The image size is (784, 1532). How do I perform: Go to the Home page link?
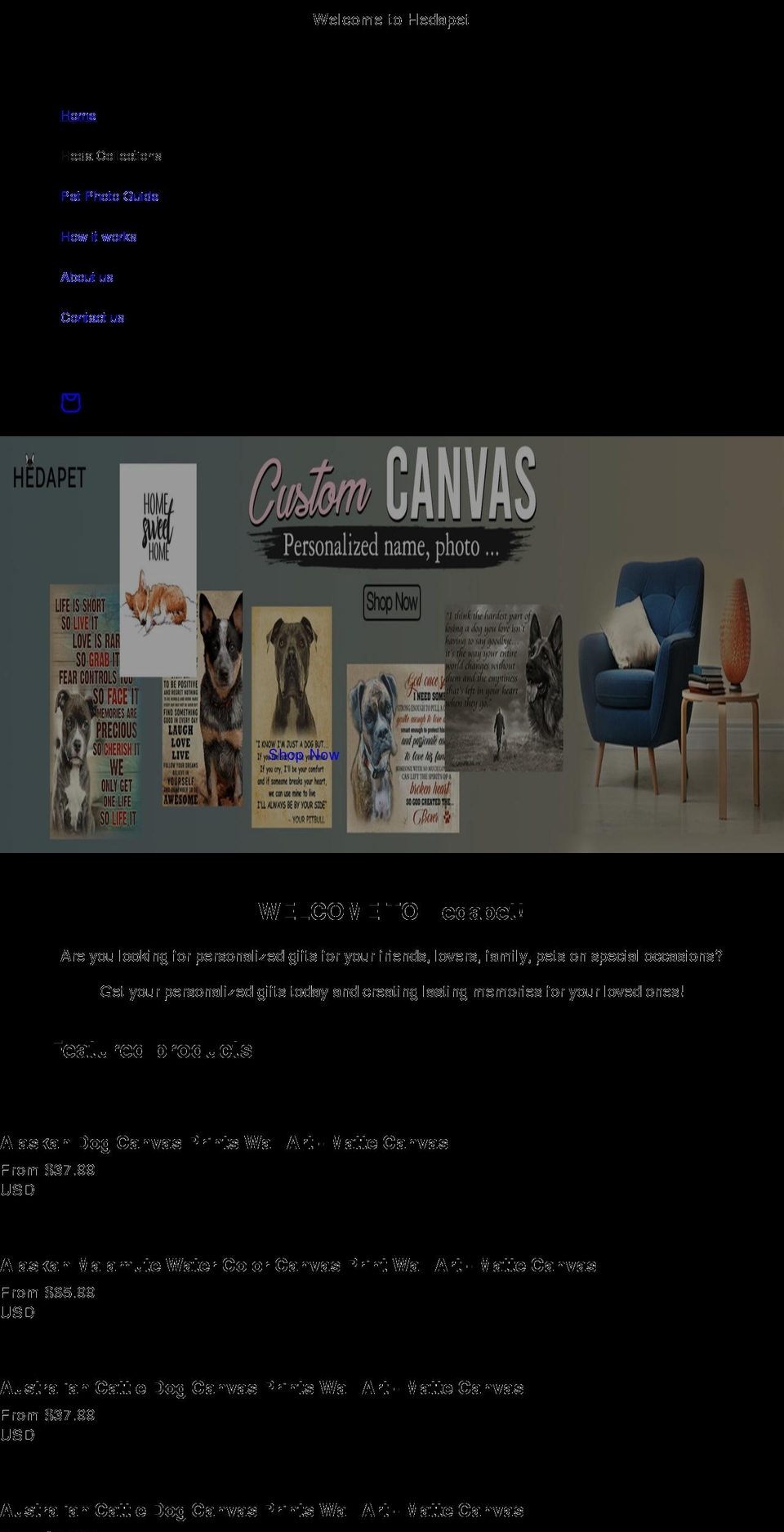click(78, 115)
